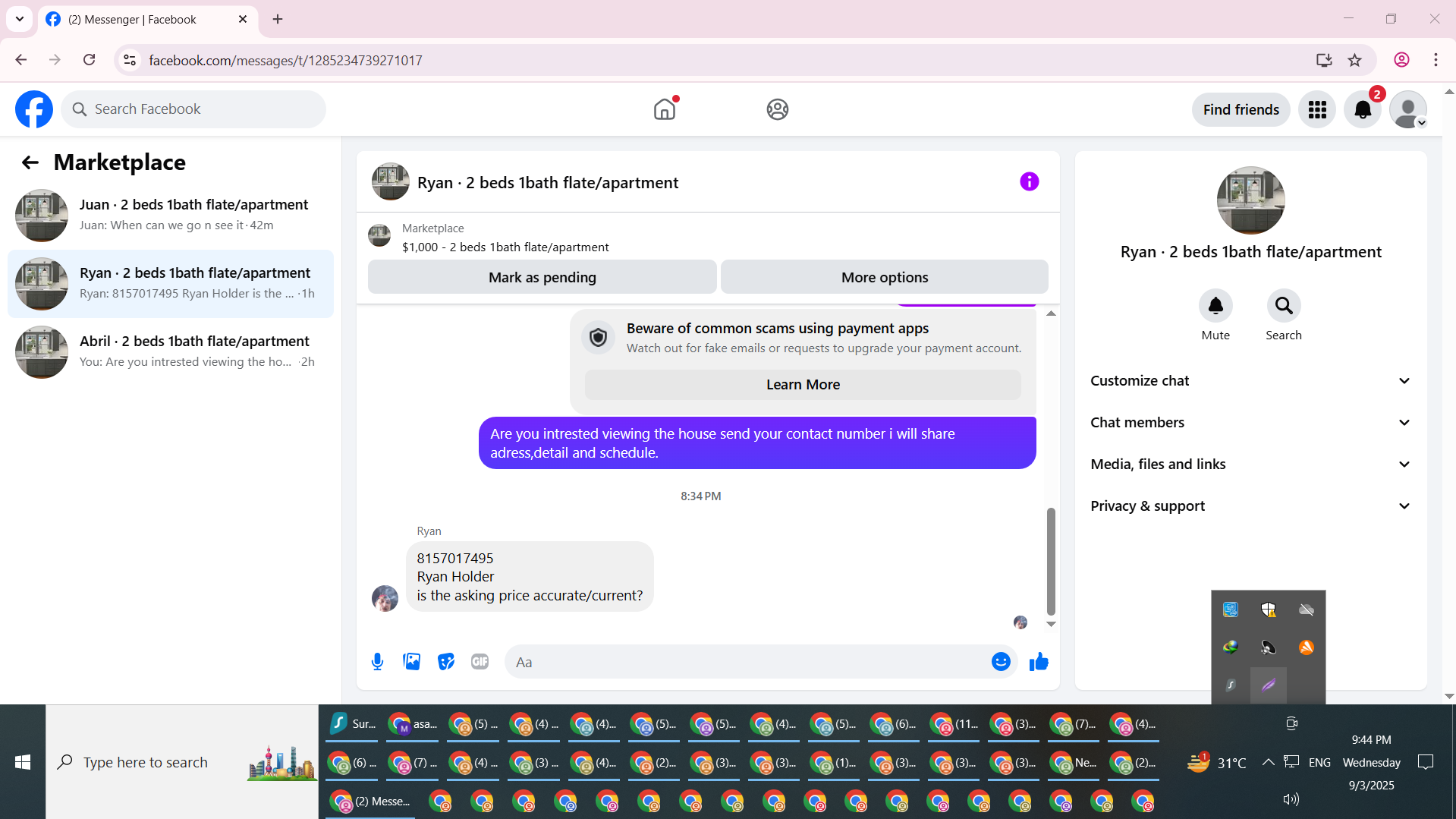Click Find friends button
This screenshot has width=1456, height=819.
coord(1241,109)
